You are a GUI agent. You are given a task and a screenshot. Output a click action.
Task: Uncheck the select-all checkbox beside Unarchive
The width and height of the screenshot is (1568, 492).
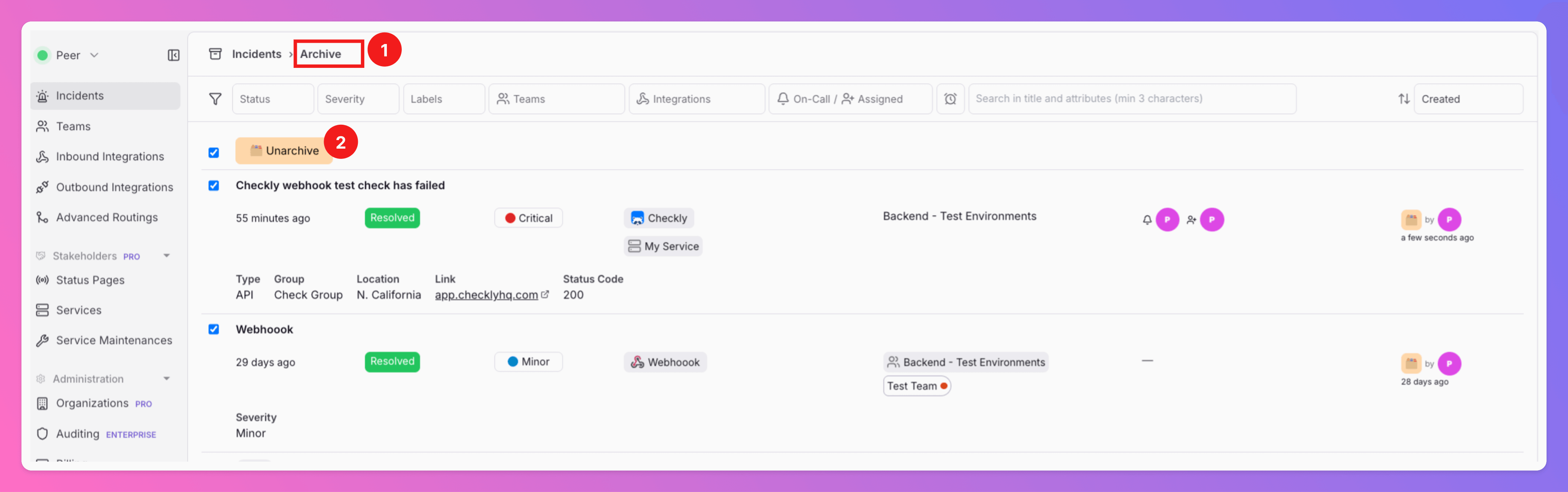coord(214,152)
